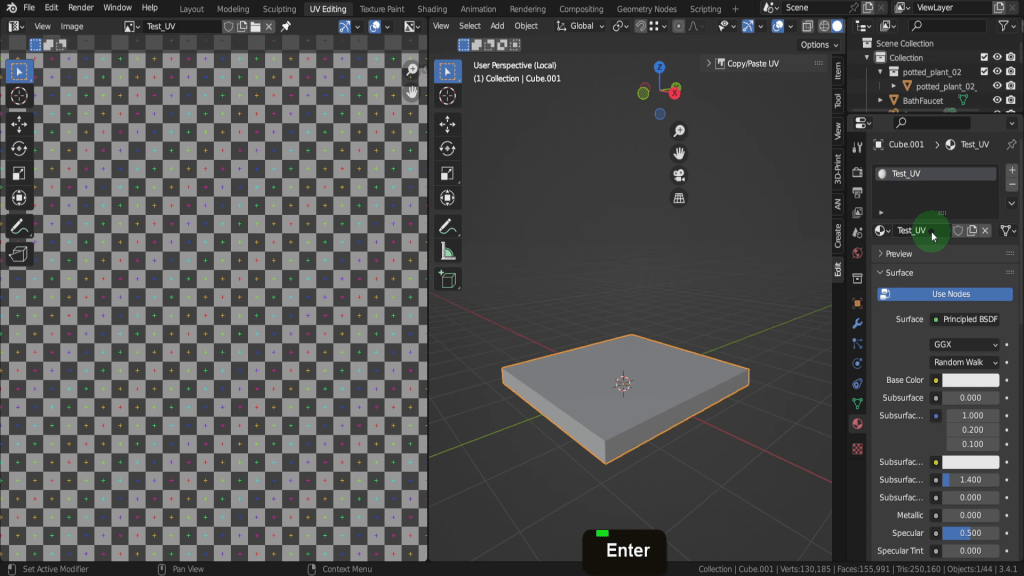Adjust the Specular slider
Viewport: 1024px width, 576px height.
pos(970,533)
